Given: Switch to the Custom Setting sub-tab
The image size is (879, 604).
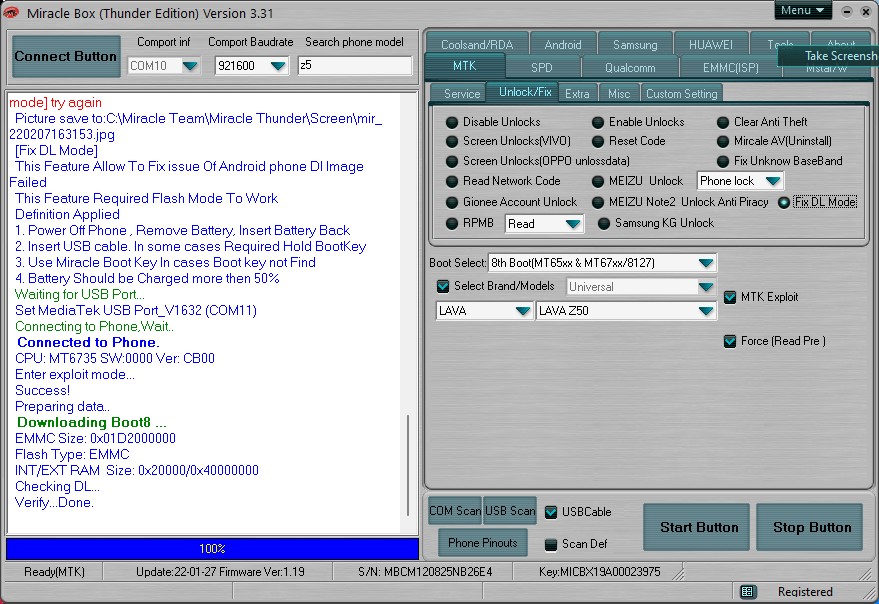Looking at the screenshot, I should tap(682, 94).
